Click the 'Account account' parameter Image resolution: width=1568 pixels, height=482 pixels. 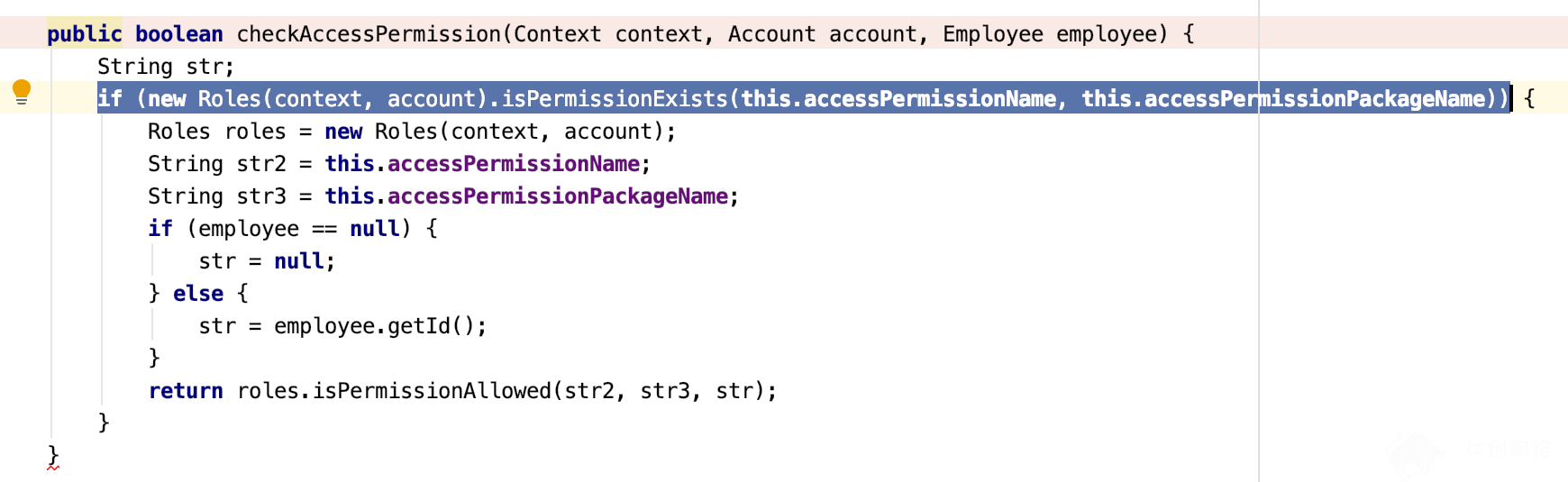pyautogui.click(x=823, y=34)
